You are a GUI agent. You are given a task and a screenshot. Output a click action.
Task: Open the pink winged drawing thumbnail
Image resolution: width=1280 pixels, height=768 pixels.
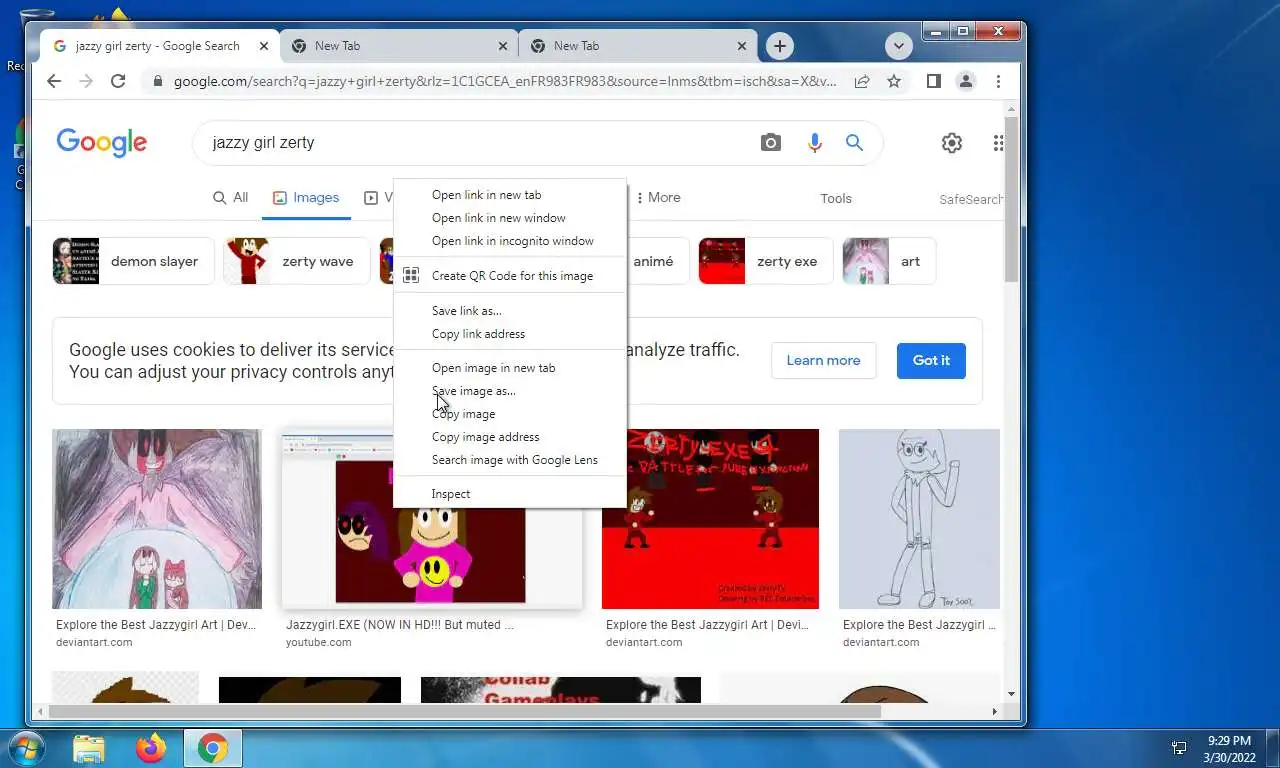tap(157, 519)
